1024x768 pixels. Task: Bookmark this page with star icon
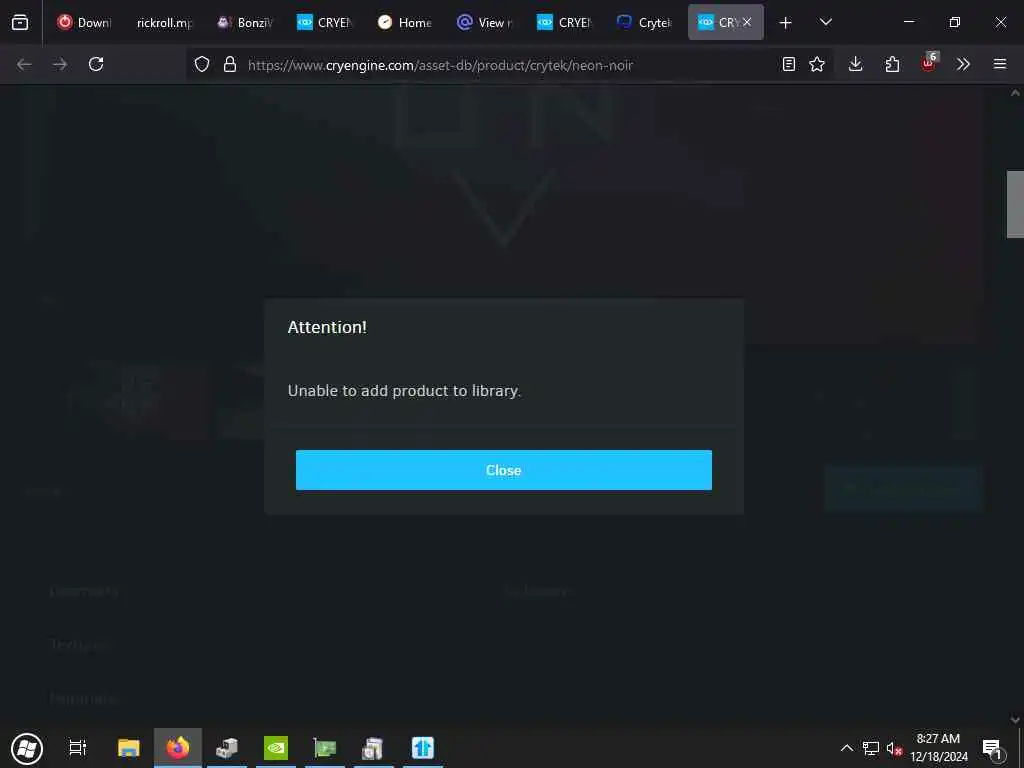pyautogui.click(x=817, y=64)
